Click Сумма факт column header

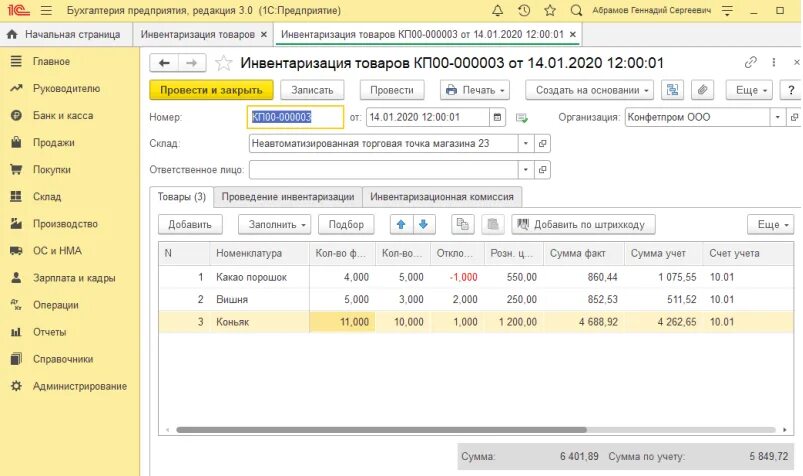(x=584, y=253)
